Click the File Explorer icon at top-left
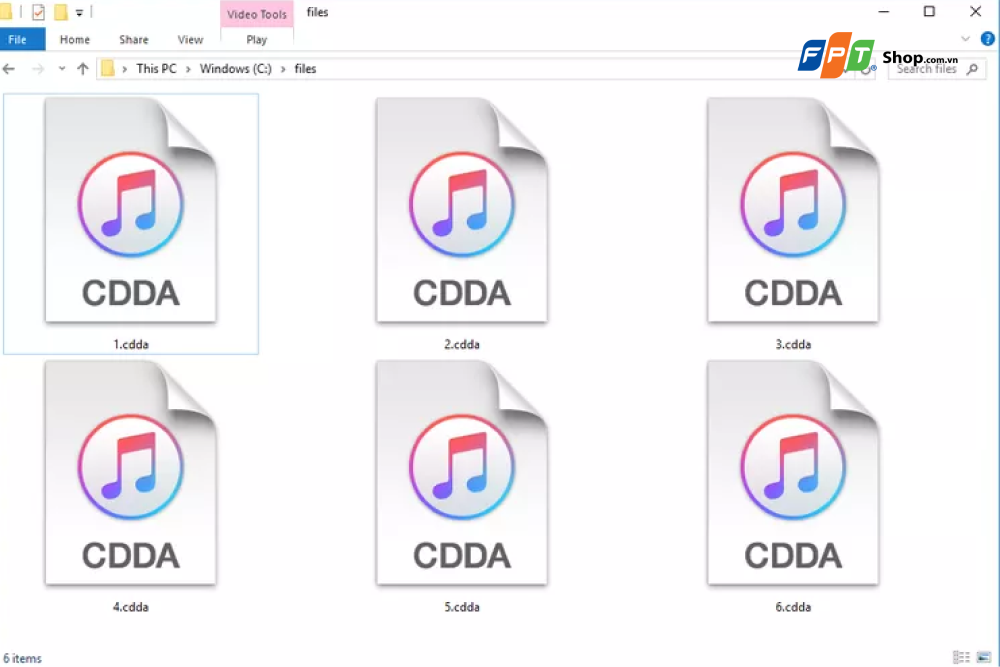 click(x=7, y=11)
